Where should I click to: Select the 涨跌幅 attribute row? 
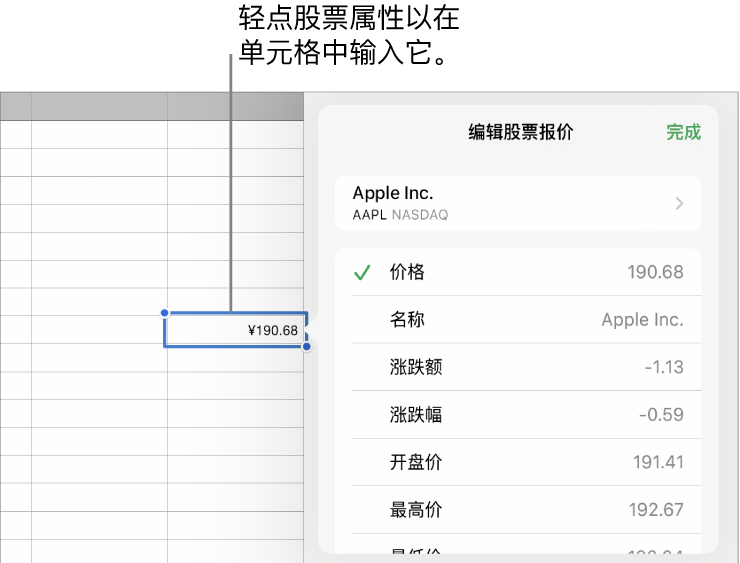(x=518, y=415)
